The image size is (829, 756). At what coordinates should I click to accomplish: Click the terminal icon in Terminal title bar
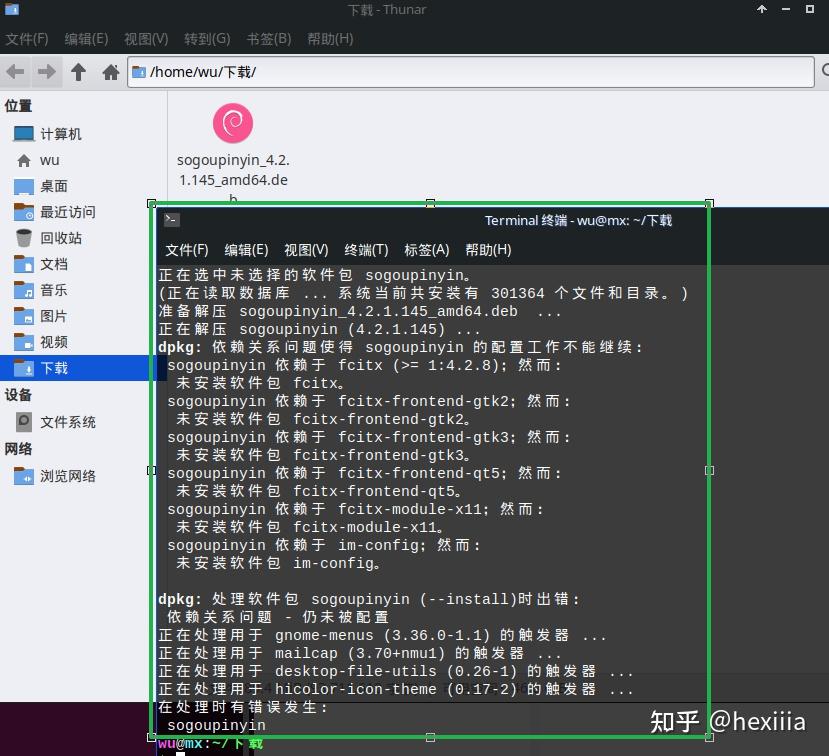(170, 221)
